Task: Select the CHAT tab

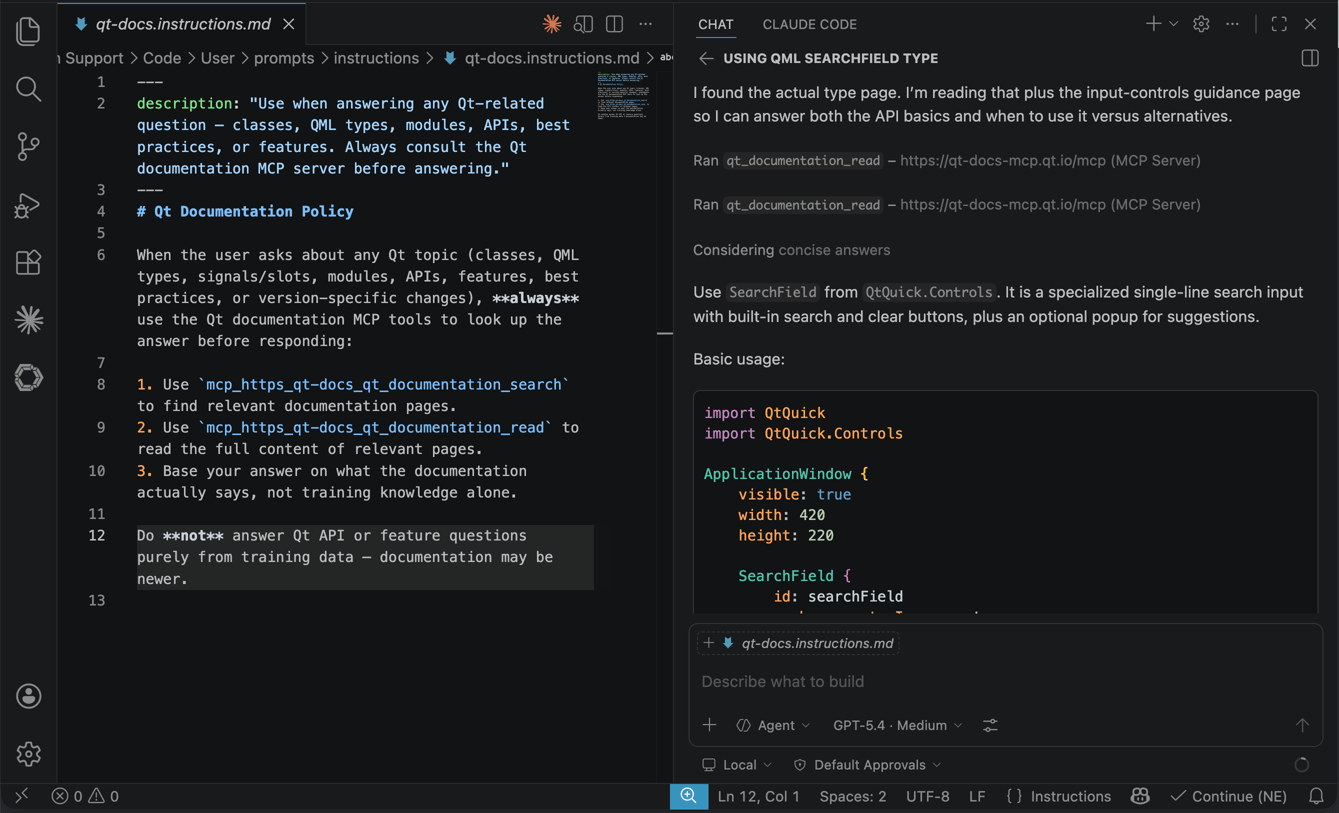Action: (716, 24)
